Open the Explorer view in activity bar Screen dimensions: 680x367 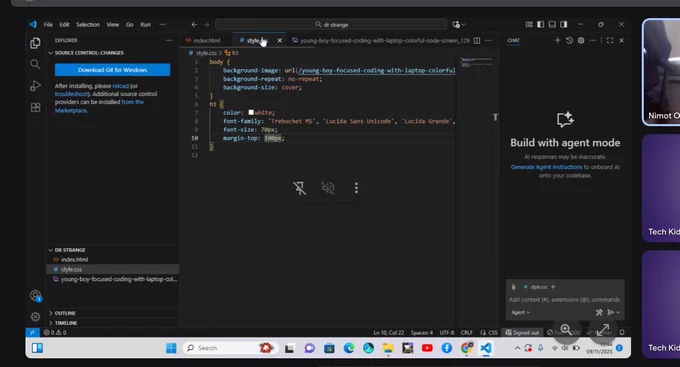(x=35, y=43)
